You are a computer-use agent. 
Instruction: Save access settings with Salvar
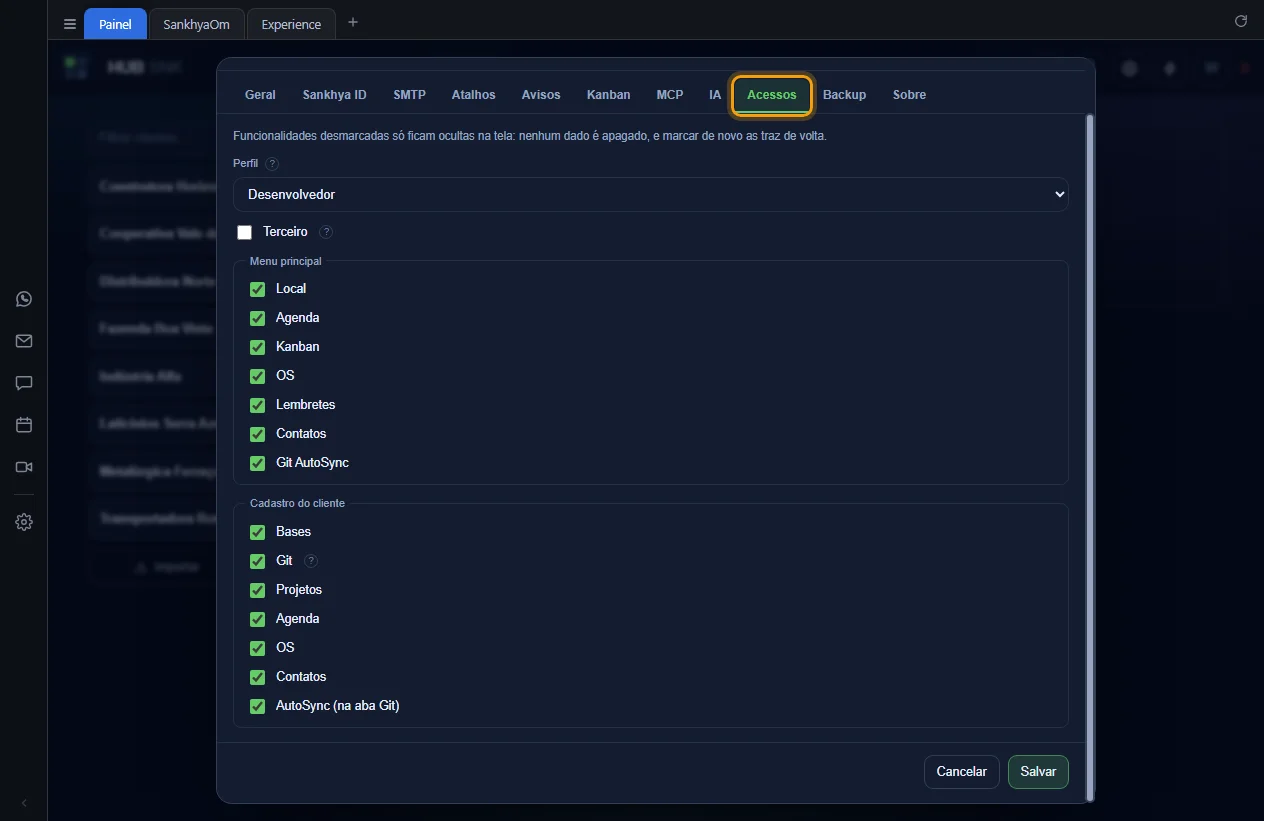coord(1039,772)
